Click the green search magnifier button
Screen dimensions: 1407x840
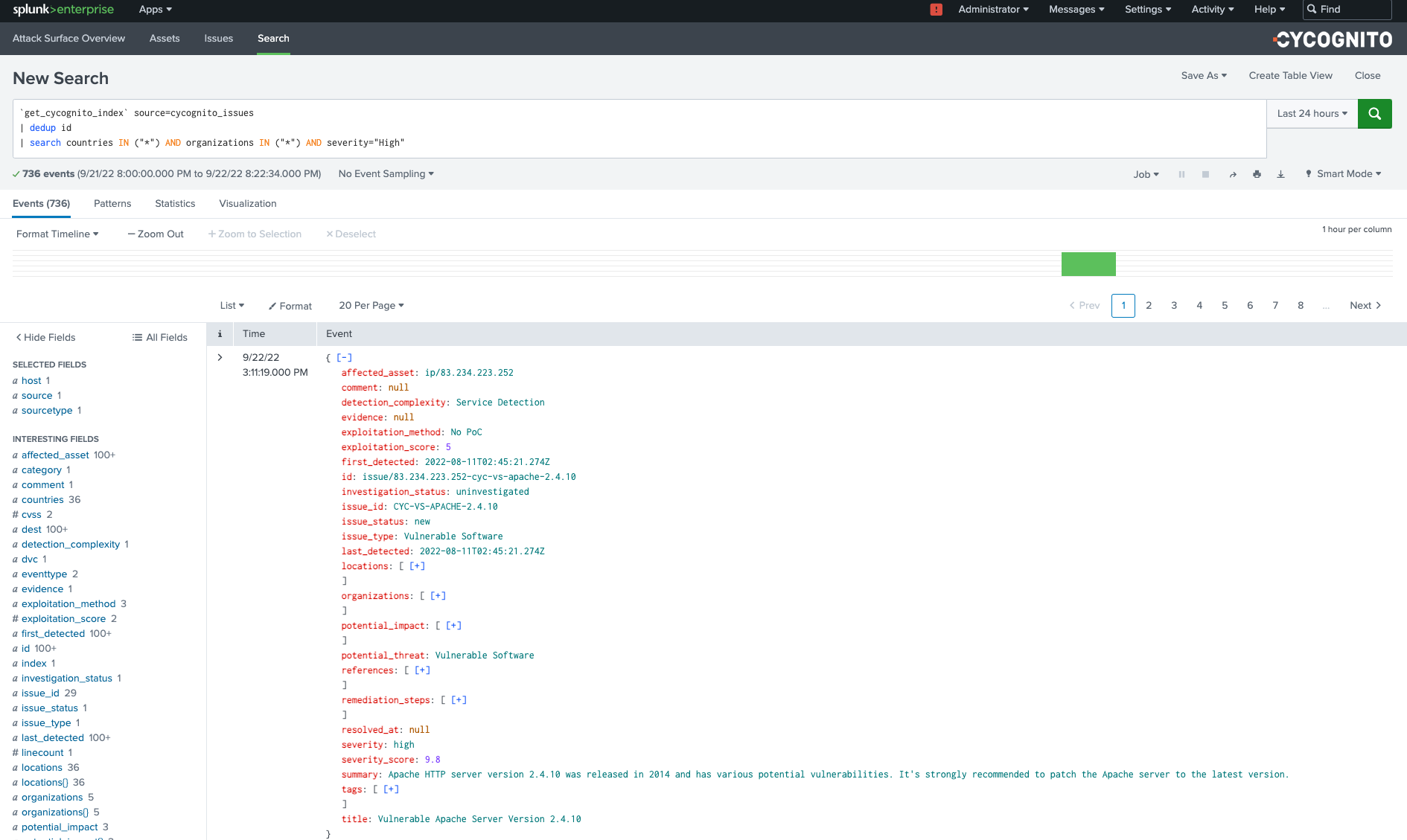[1374, 114]
